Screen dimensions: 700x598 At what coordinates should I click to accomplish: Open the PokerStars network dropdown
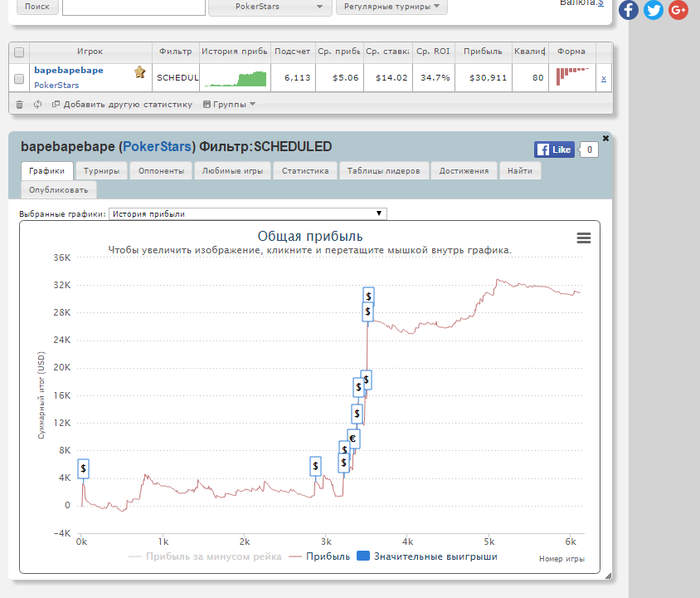(x=270, y=7)
